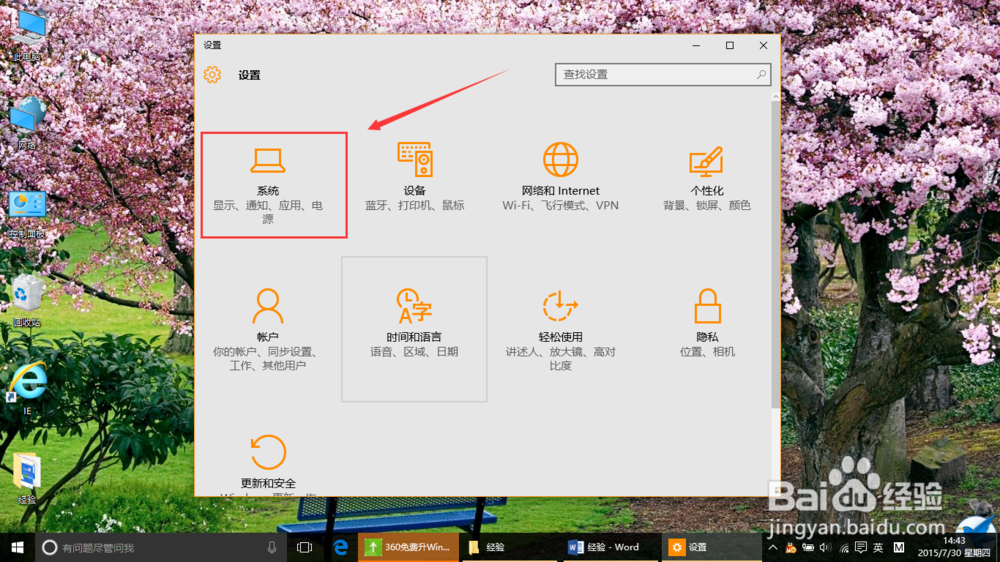The width and height of the screenshot is (1000, 562).
Task: Click the settings gear icon in header
Action: click(x=212, y=75)
